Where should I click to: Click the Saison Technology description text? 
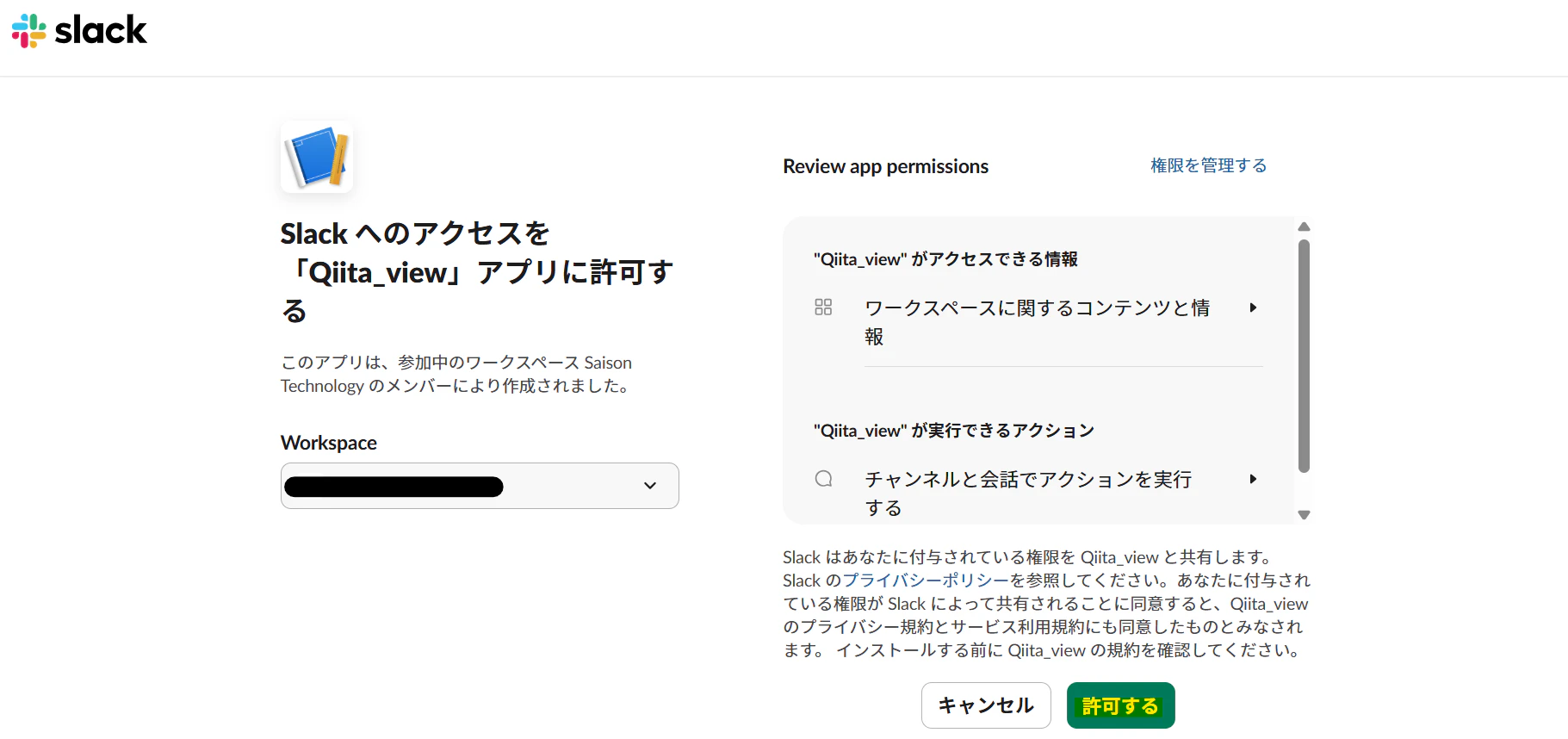click(x=456, y=375)
